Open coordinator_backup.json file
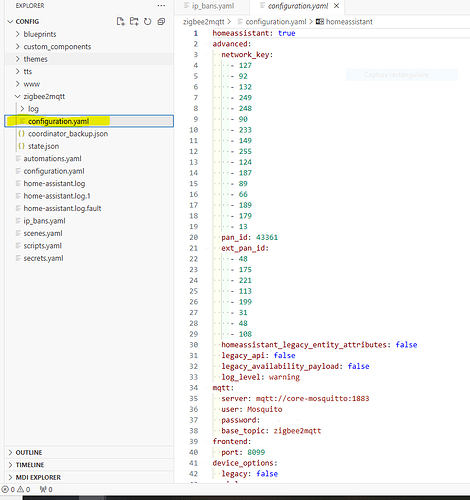Viewport: 470px width, 500px height. [x=68, y=134]
